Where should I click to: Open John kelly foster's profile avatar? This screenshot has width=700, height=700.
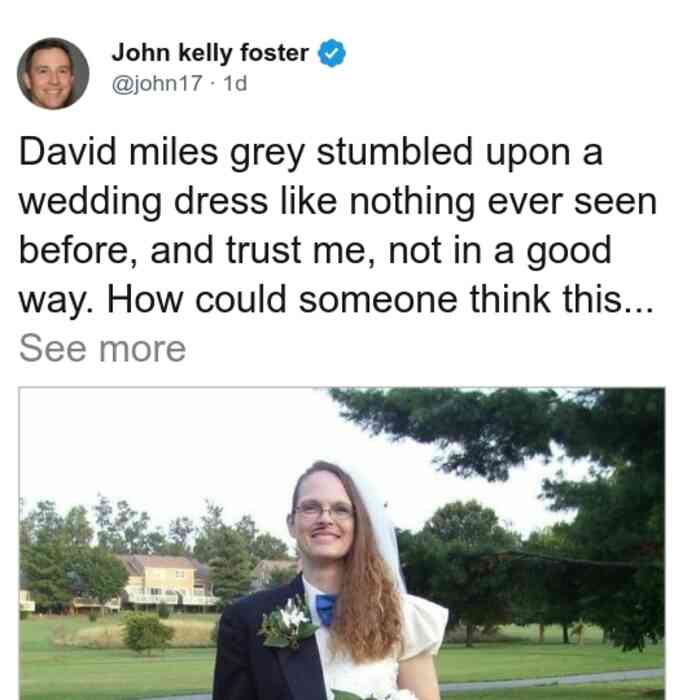53,74
